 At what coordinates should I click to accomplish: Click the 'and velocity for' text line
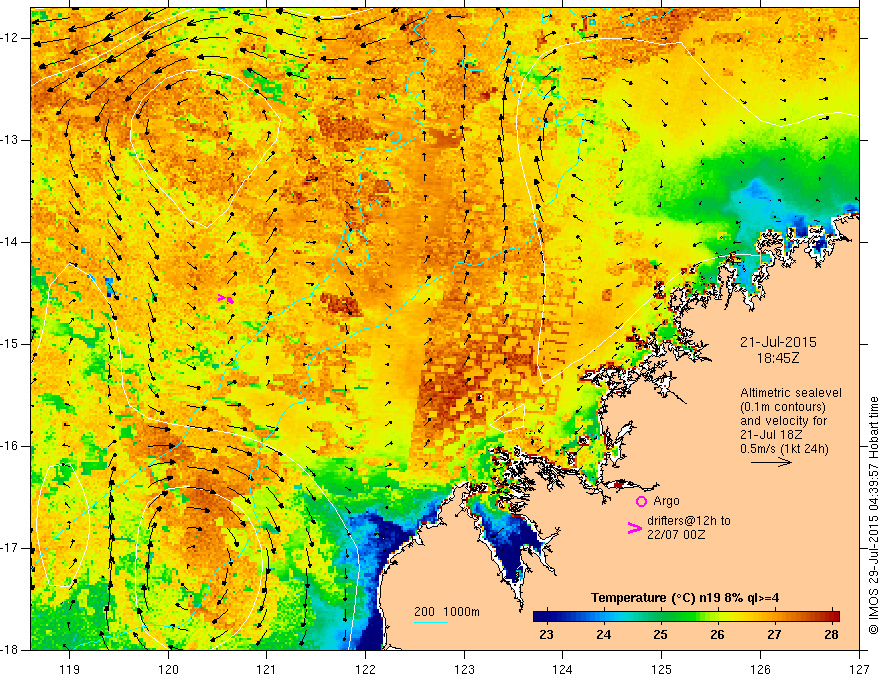coord(783,421)
